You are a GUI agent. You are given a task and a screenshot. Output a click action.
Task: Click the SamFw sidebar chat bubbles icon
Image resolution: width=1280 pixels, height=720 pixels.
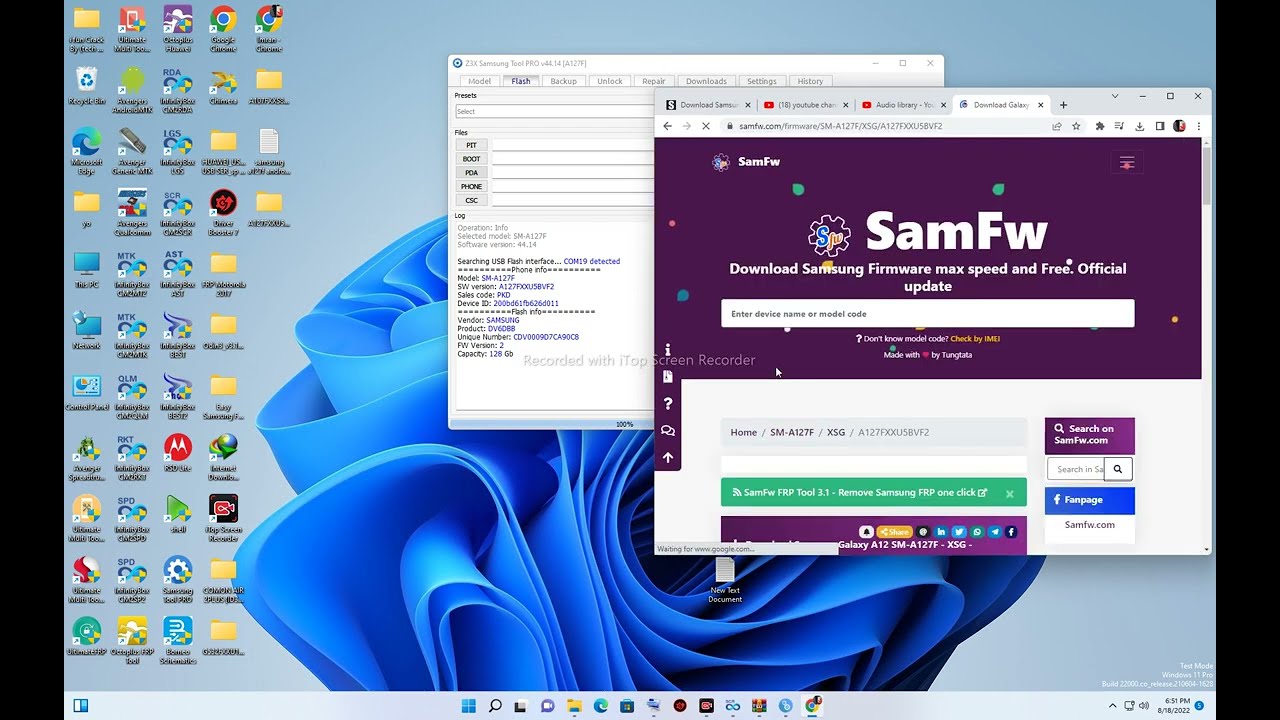pyautogui.click(x=668, y=431)
